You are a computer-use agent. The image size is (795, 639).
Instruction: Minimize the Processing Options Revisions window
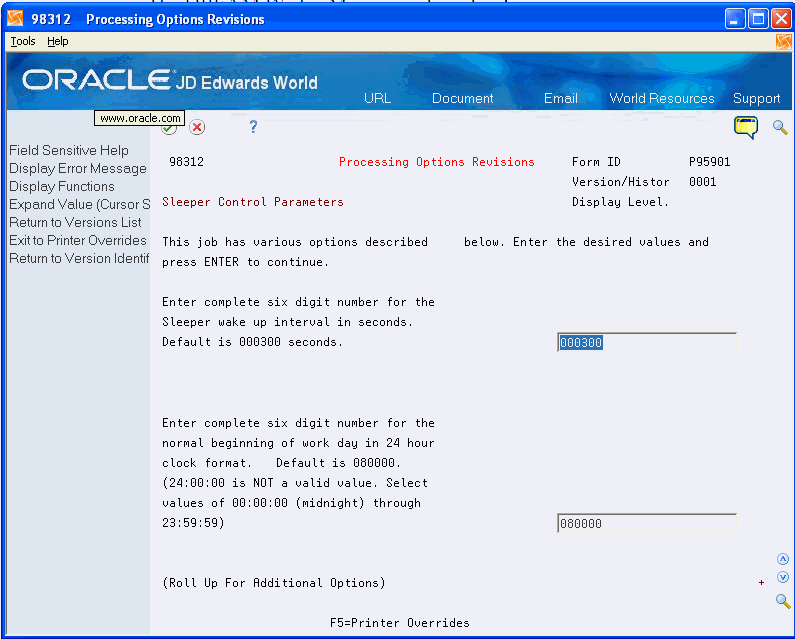tap(735, 19)
